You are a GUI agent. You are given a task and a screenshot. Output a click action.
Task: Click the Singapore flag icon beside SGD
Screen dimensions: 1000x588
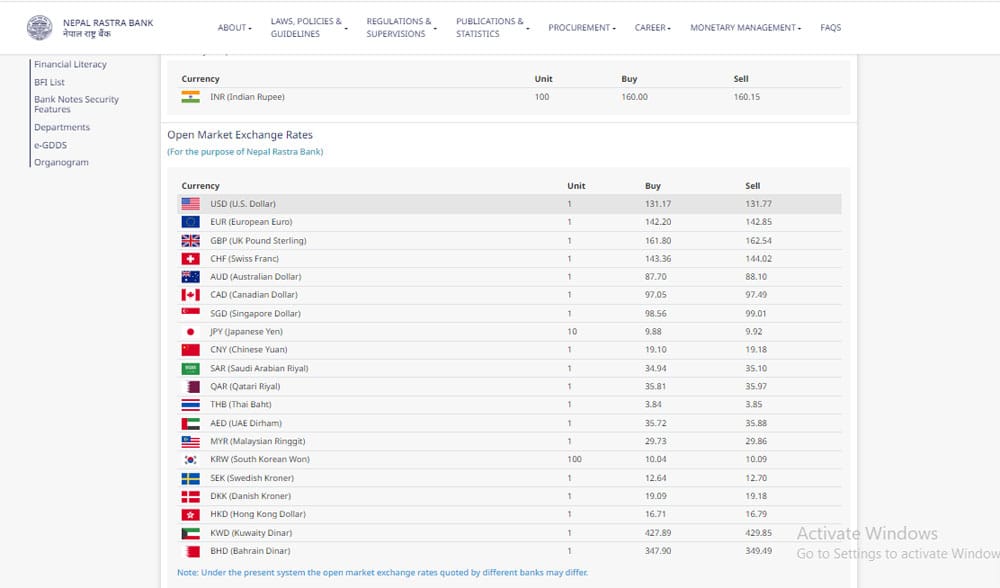tap(190, 313)
